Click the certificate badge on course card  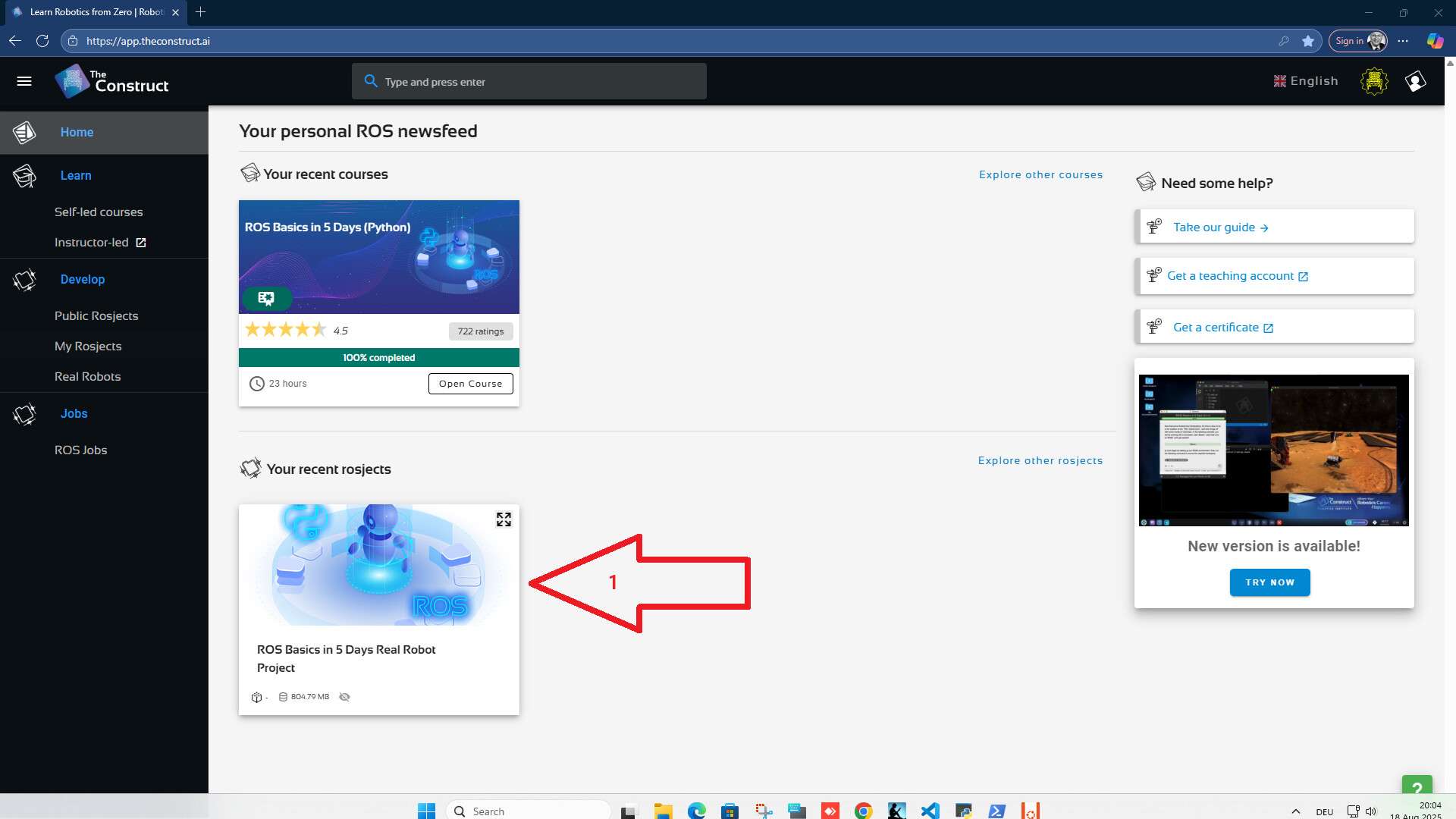point(266,298)
